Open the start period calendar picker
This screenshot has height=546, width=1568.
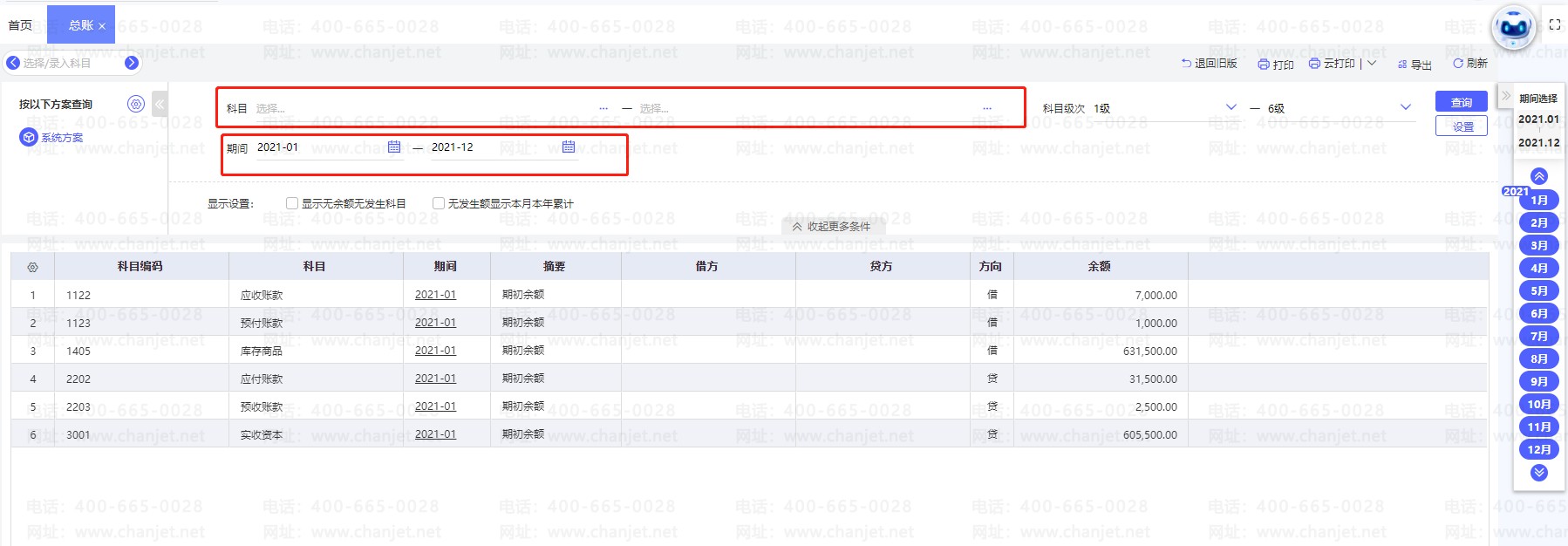(394, 147)
